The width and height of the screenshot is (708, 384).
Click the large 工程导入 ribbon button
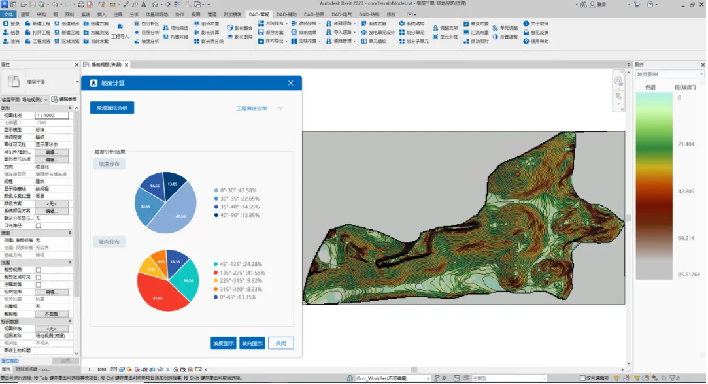coord(120,32)
